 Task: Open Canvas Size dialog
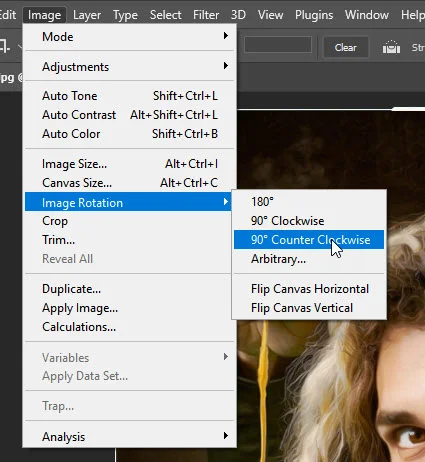[129, 183]
